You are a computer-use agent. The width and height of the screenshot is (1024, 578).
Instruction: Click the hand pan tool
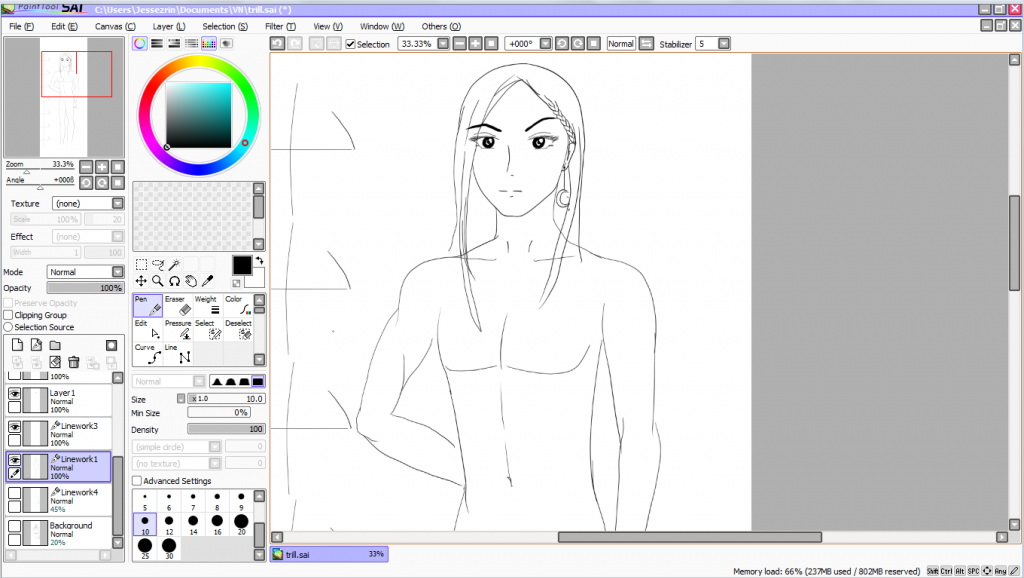pos(191,281)
